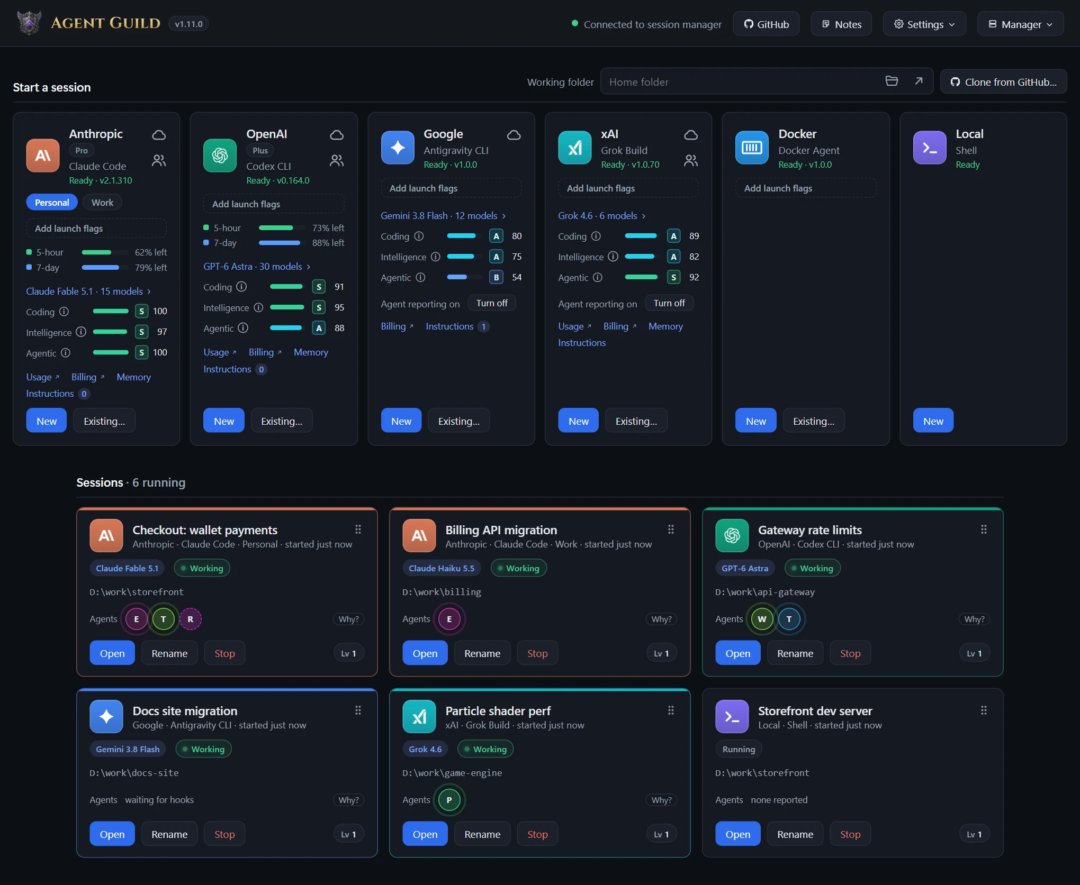Image resolution: width=1080 pixels, height=885 pixels.
Task: Click Existing... on the Docker card
Action: point(813,421)
